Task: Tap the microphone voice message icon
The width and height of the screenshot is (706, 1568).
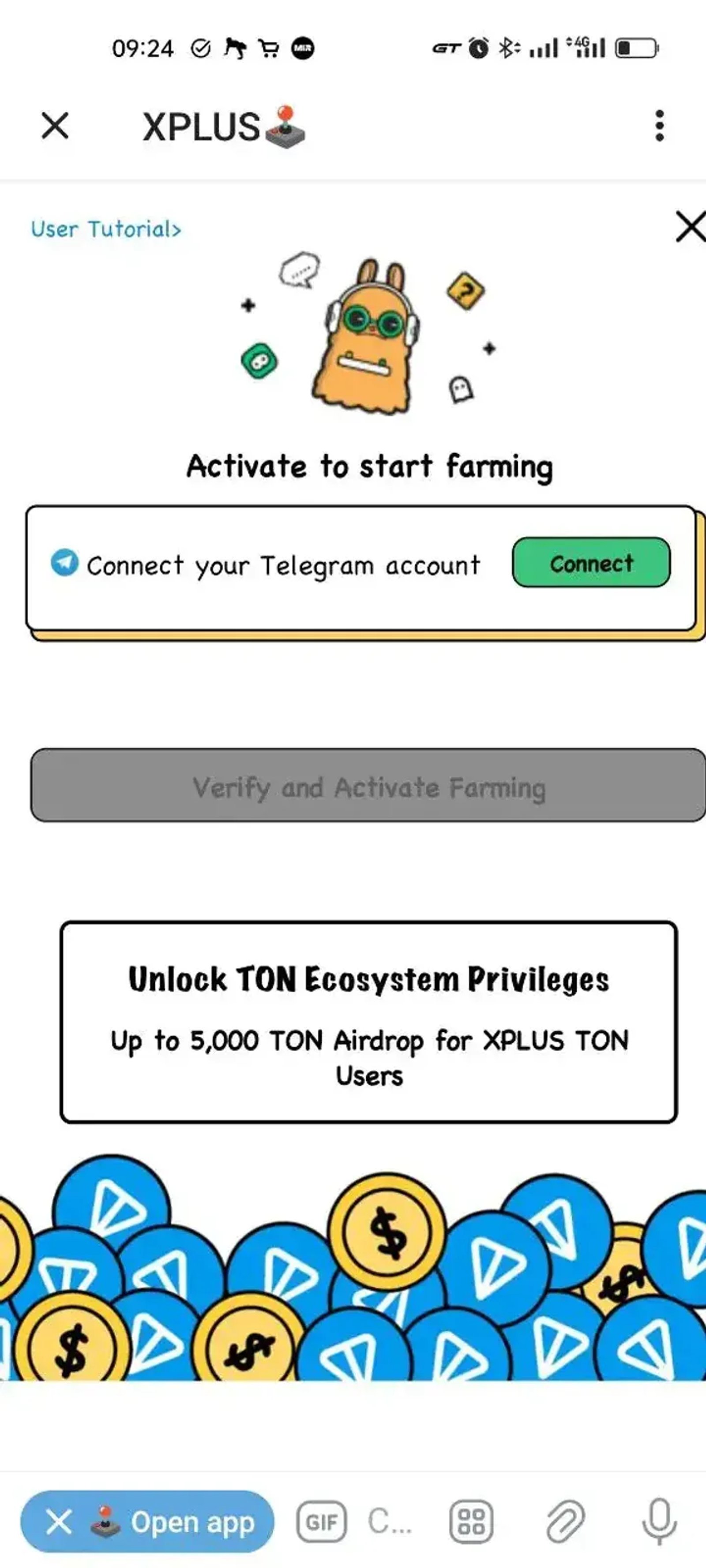Action: coord(660,1522)
